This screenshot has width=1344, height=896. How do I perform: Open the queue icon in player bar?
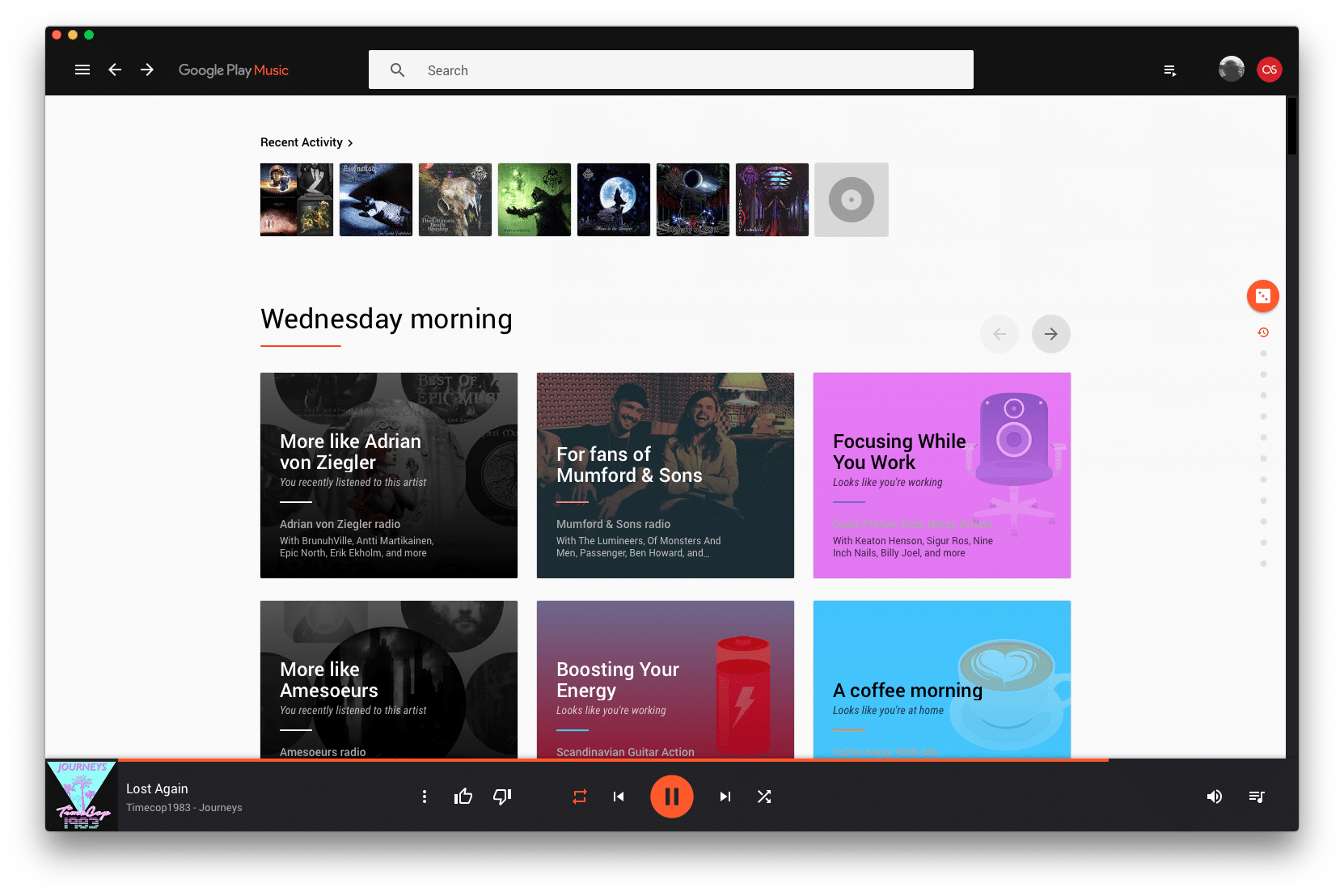1257,797
